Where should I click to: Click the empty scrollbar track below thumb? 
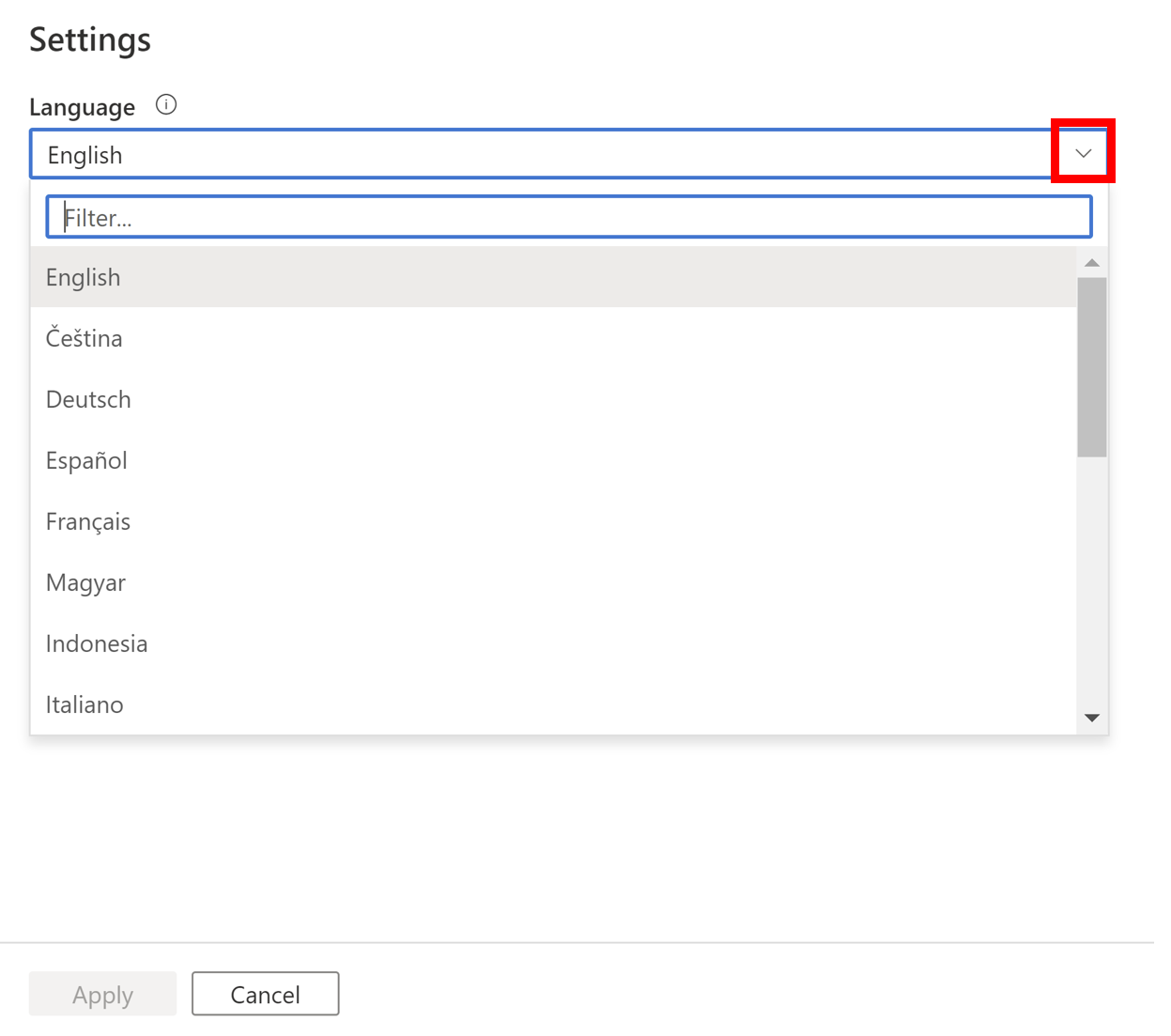point(1092,580)
